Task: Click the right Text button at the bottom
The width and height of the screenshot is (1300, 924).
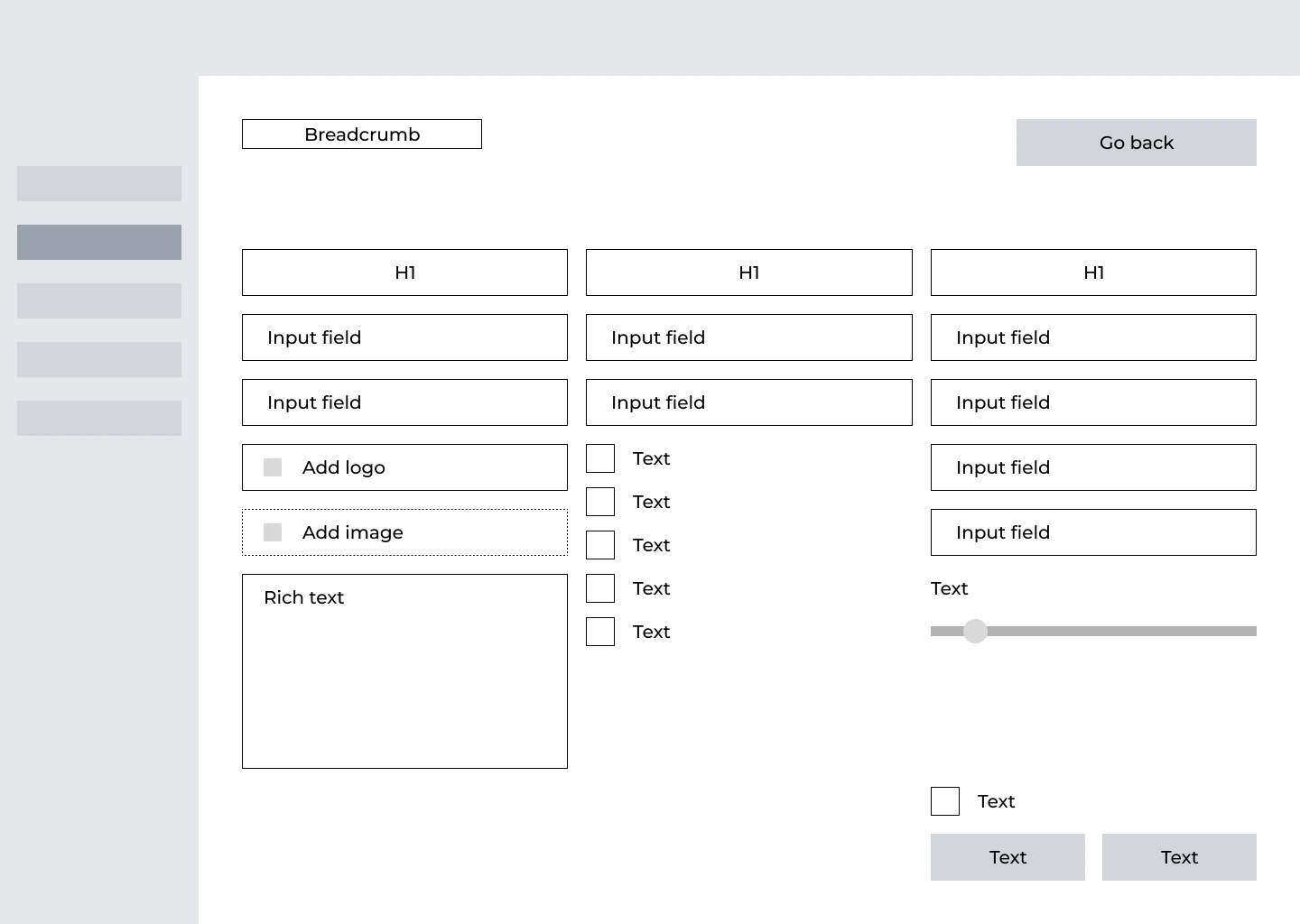Action: [x=1179, y=857]
